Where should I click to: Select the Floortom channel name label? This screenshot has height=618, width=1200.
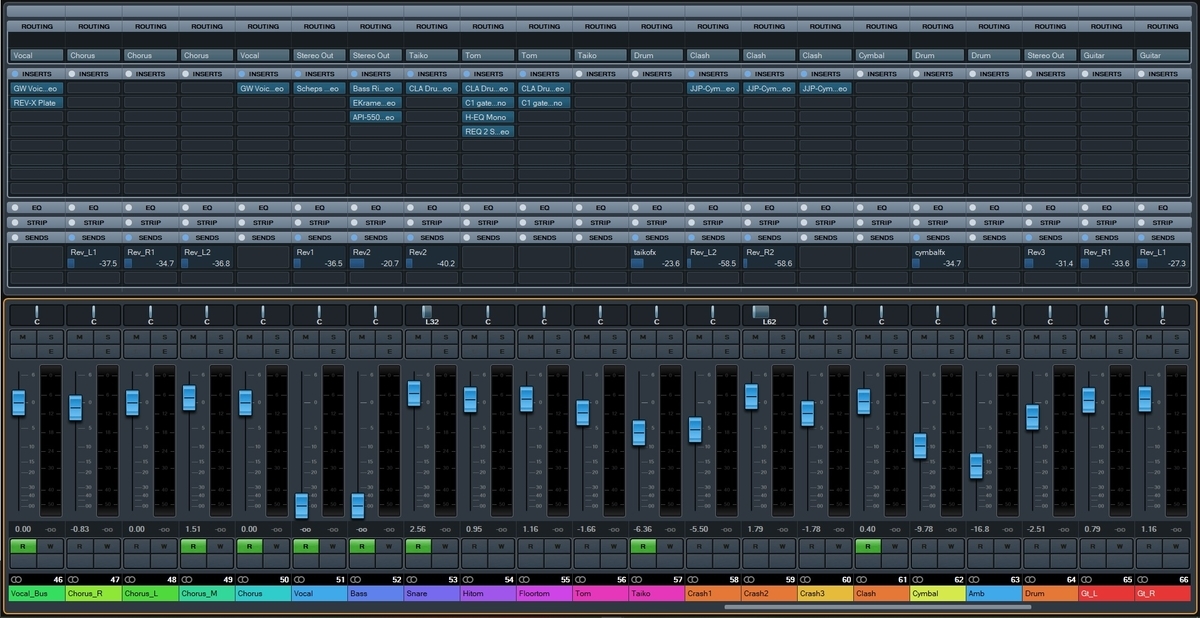pos(544,594)
